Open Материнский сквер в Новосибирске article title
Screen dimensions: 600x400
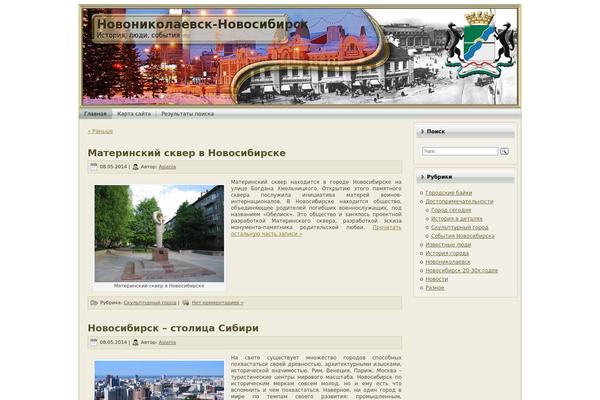pyautogui.click(x=186, y=153)
